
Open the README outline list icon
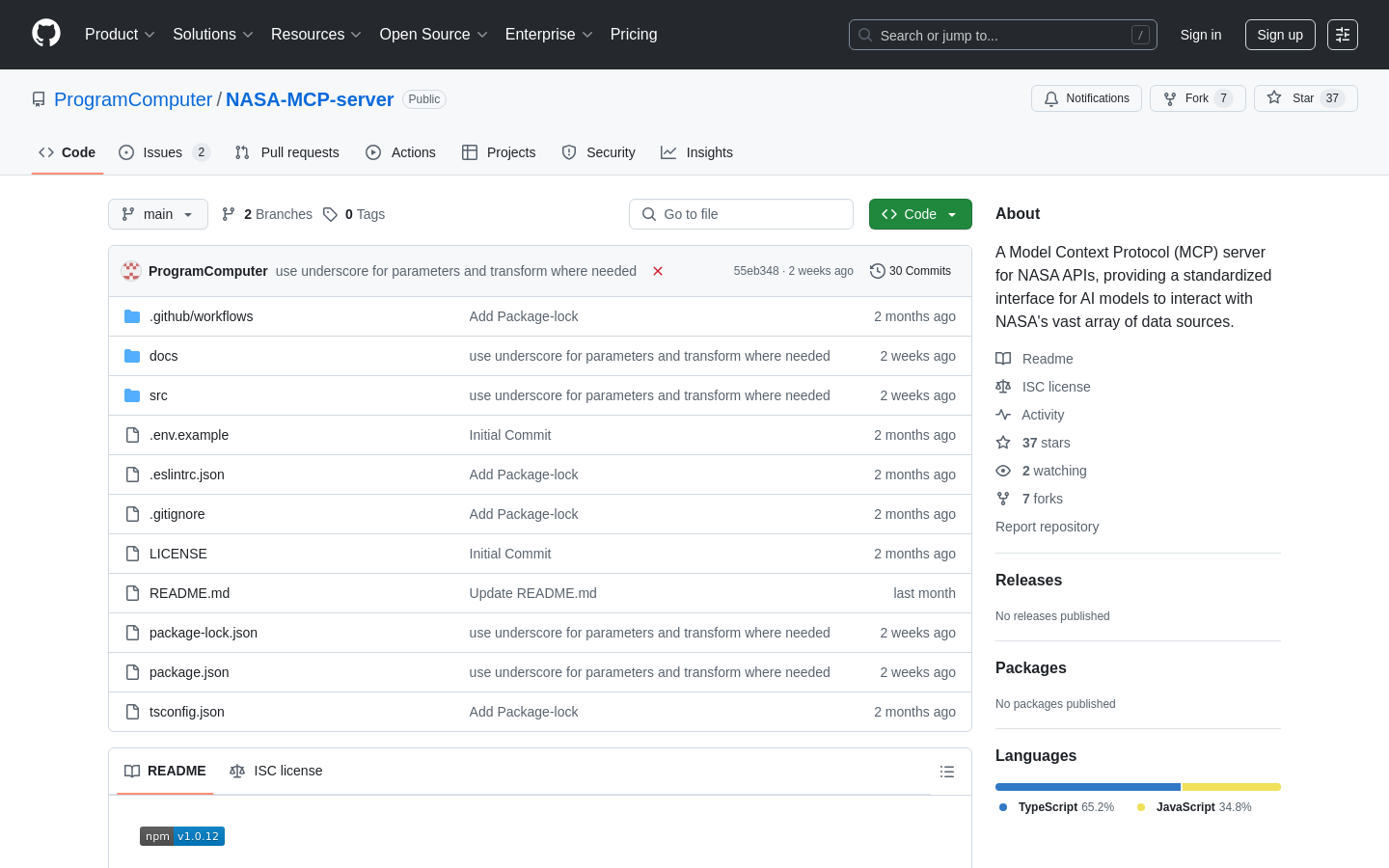point(947,772)
